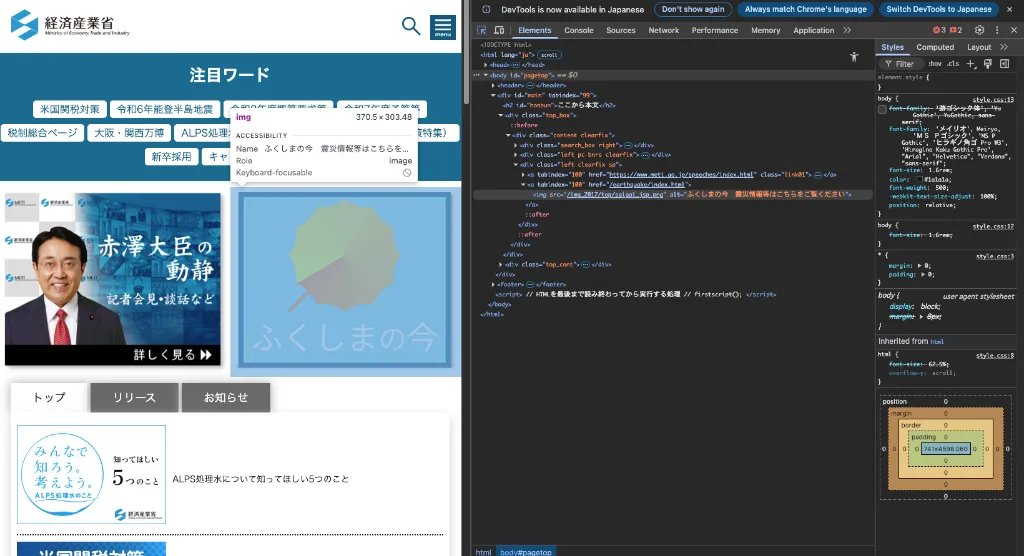Expand the top_cont div node
The width and height of the screenshot is (1024, 556).
coord(501,265)
